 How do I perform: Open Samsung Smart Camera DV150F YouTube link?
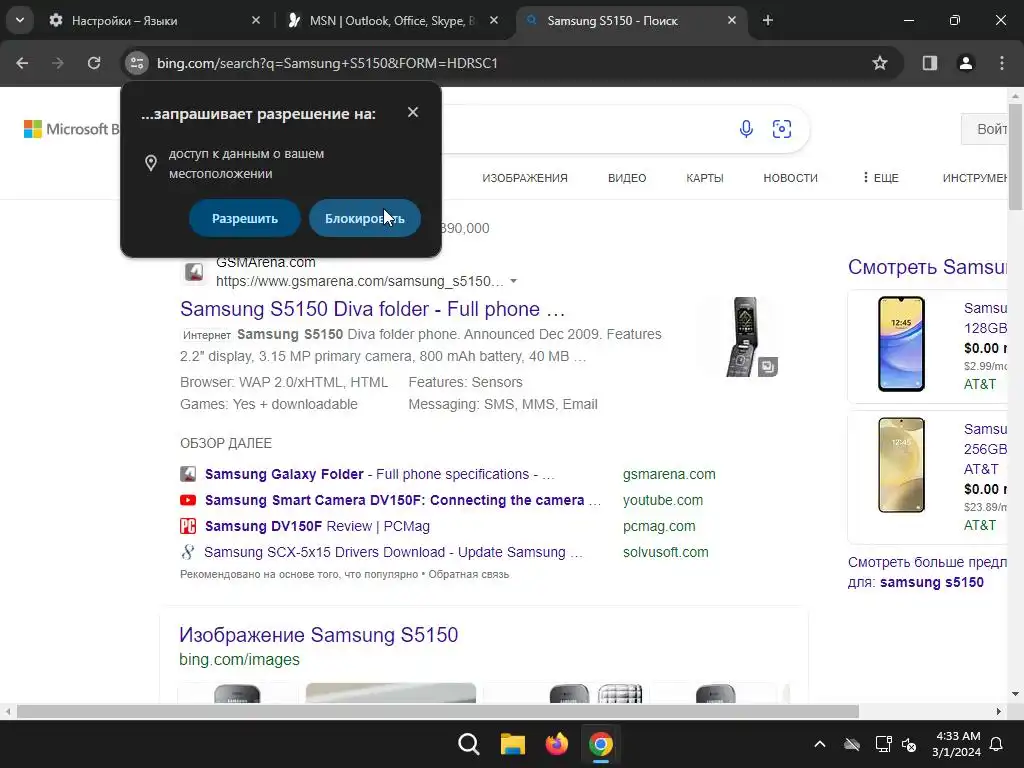tap(402, 500)
